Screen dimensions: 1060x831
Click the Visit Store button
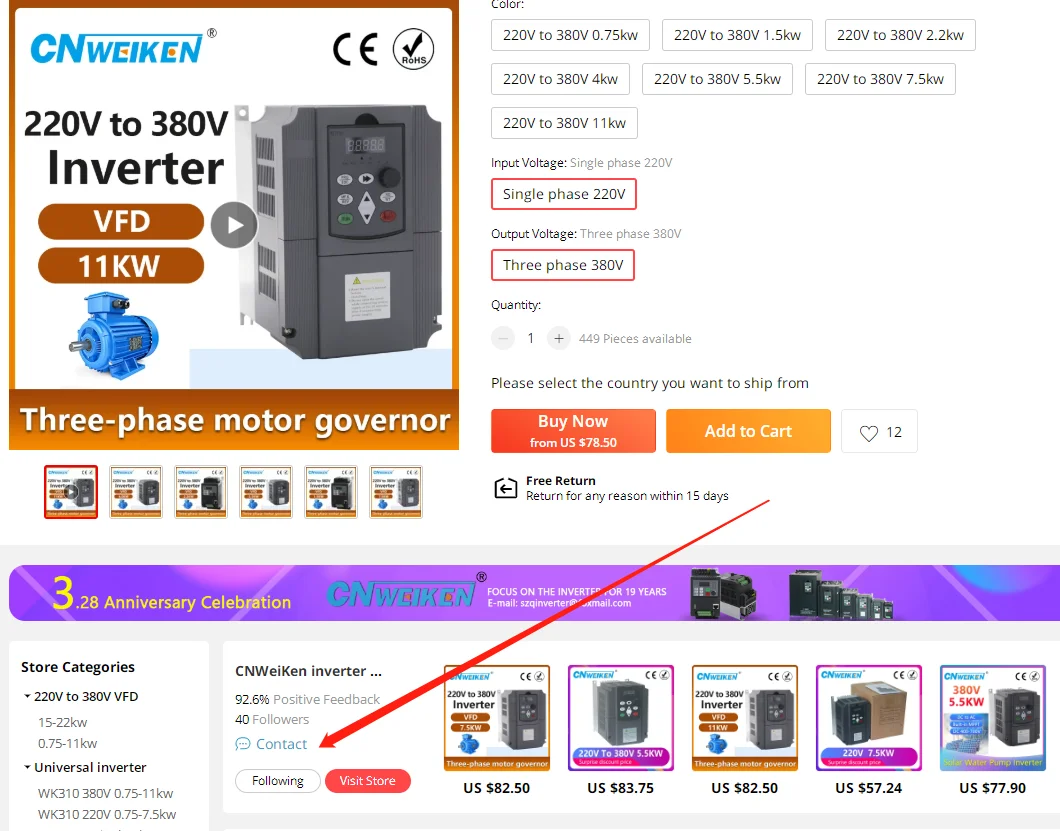[x=368, y=781]
